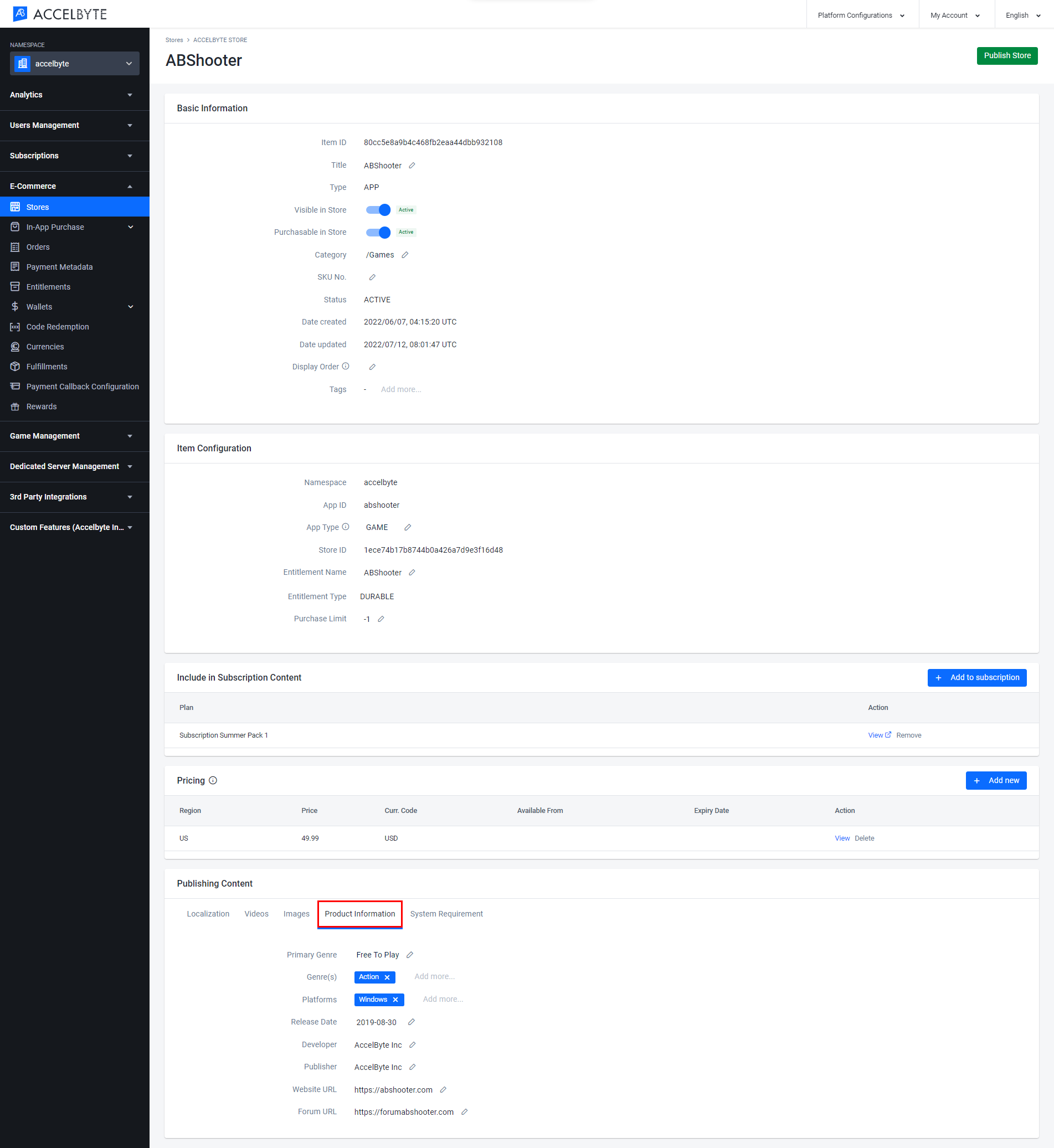The height and width of the screenshot is (1148, 1054).
Task: Switch to the Images tab
Action: click(x=296, y=914)
